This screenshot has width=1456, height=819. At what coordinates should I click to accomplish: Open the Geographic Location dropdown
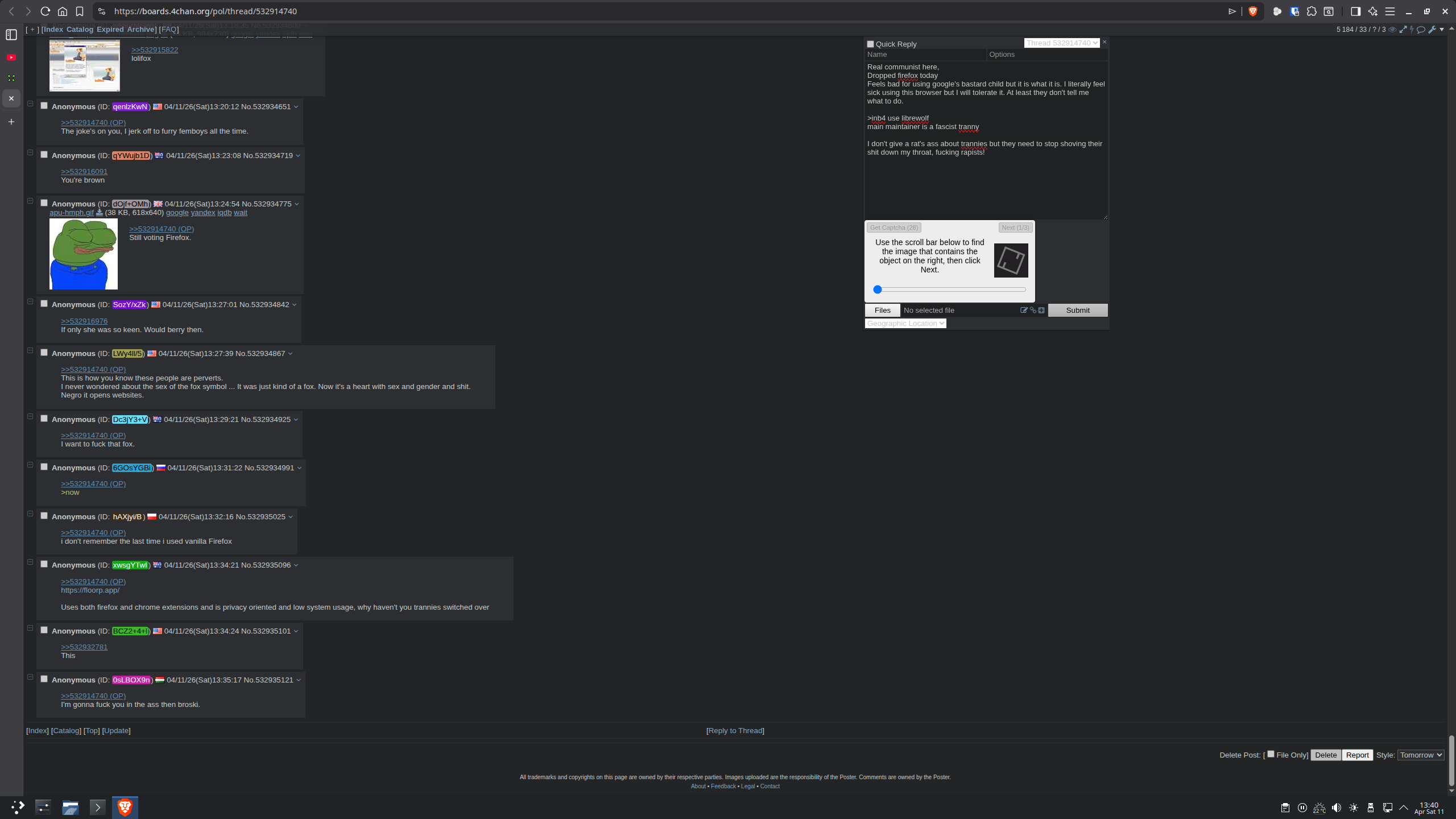click(905, 324)
